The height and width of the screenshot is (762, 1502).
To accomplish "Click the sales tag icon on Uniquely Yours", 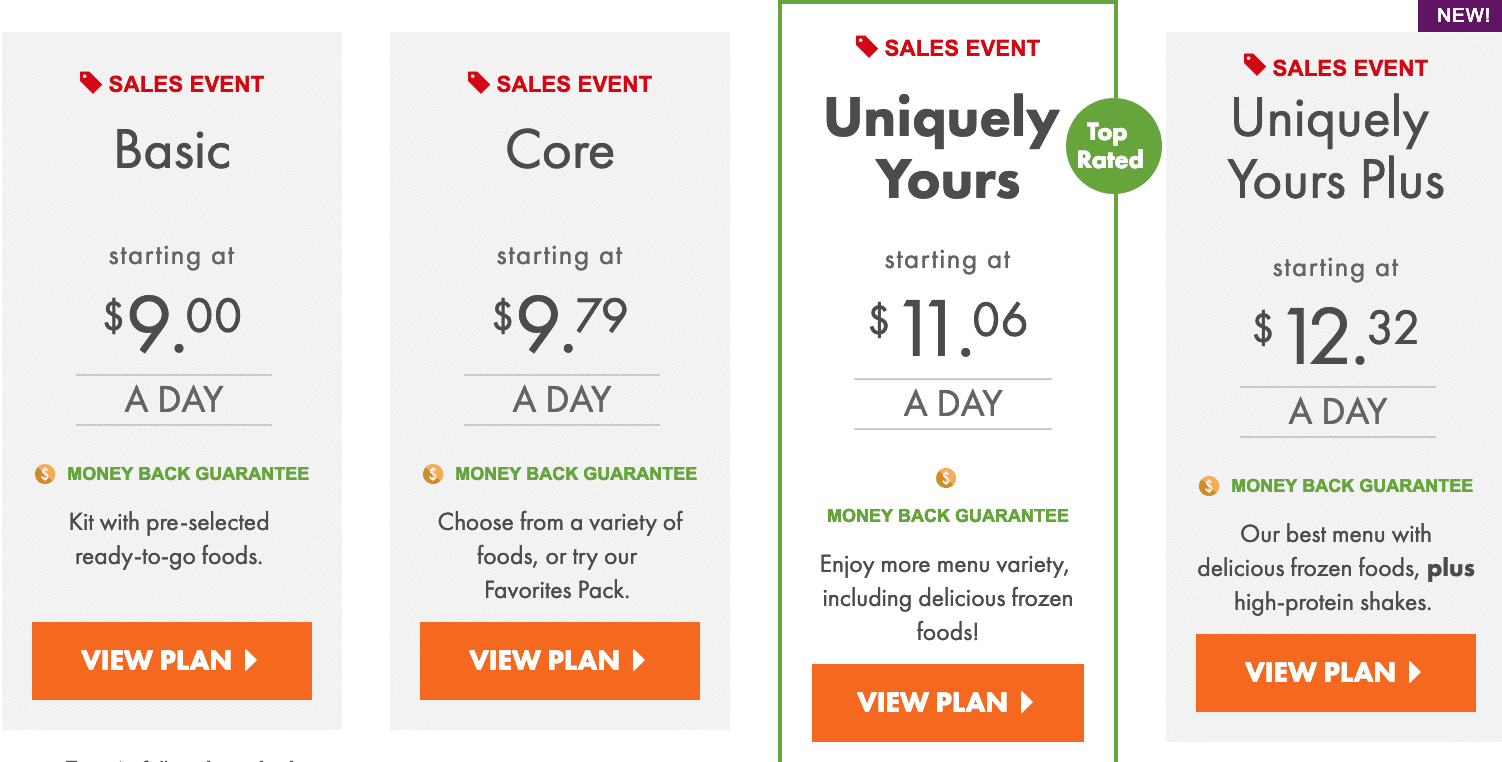I will click(x=867, y=47).
